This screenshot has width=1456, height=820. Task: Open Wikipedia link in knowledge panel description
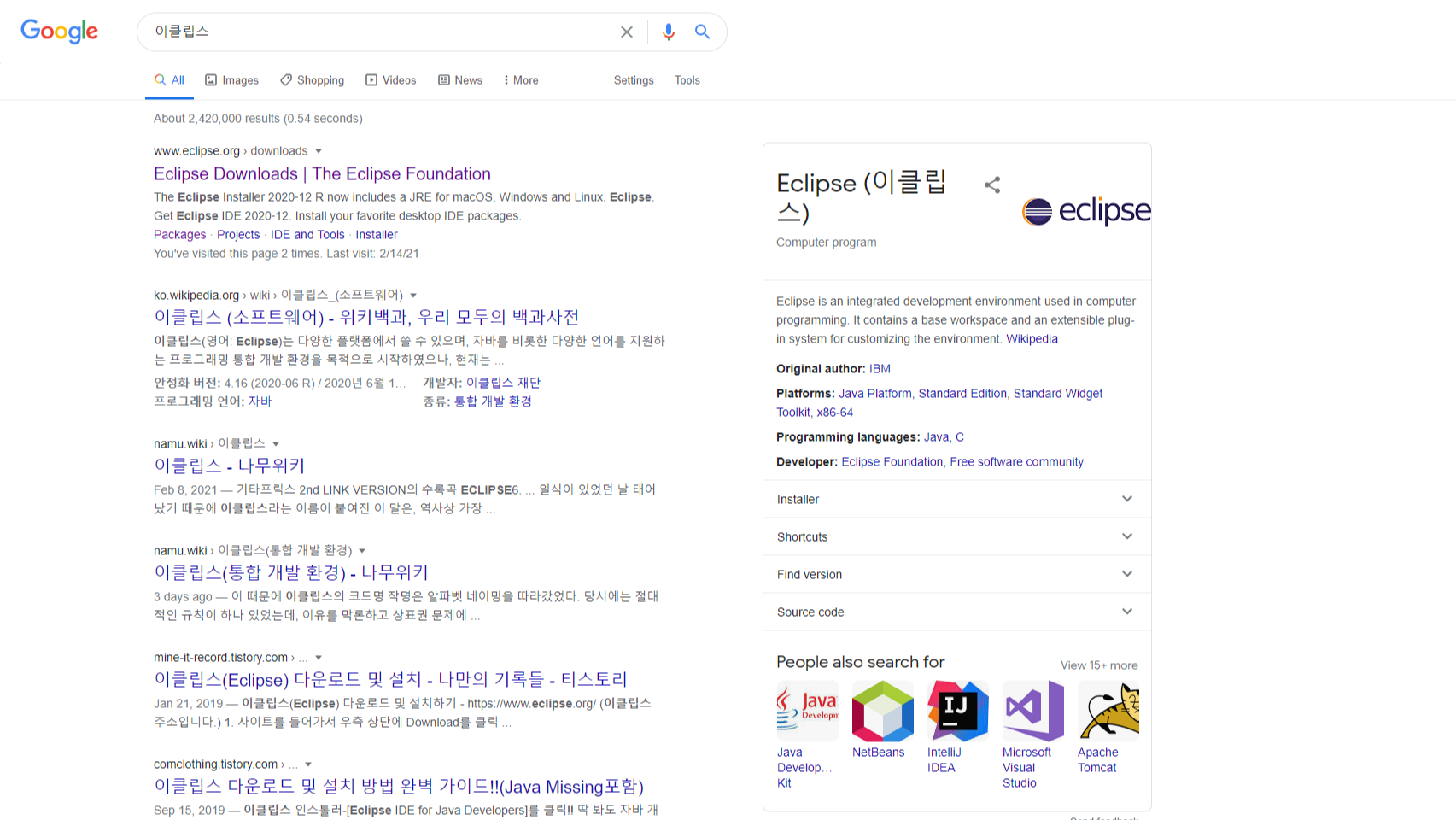point(1032,339)
